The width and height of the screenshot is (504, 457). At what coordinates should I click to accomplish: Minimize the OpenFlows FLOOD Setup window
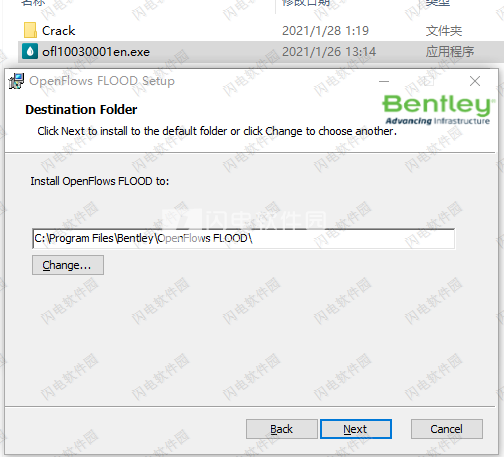(x=384, y=81)
